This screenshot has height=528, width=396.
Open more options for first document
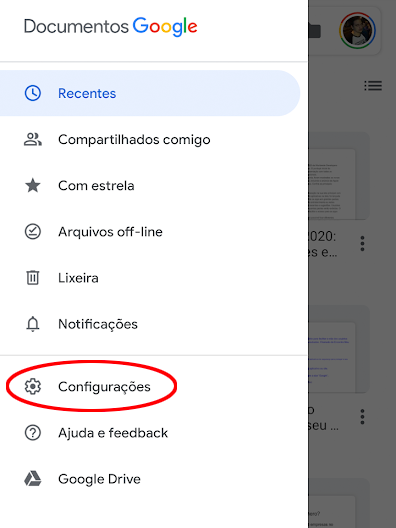click(x=362, y=243)
